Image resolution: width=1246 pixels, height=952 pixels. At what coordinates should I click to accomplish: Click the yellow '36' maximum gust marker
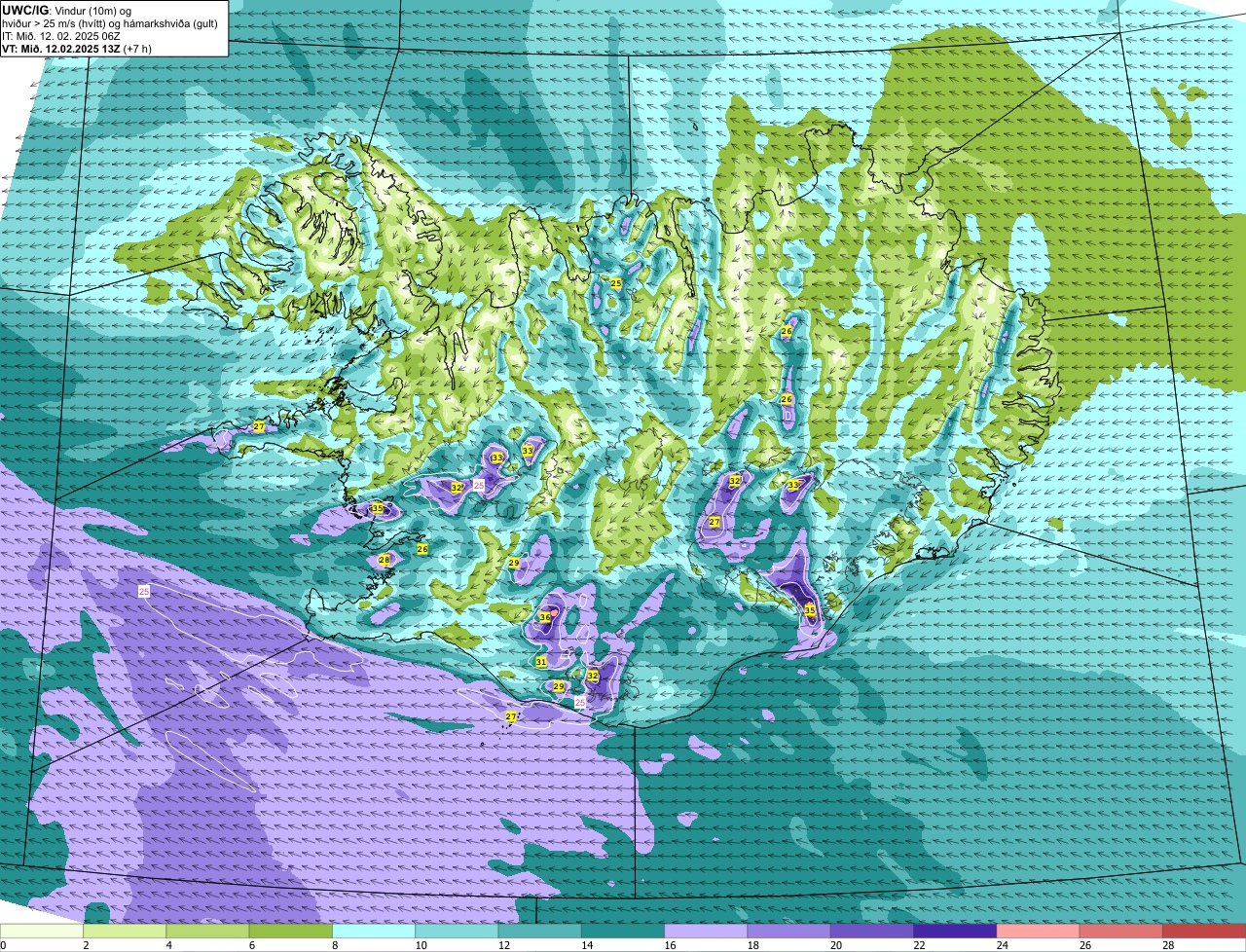tap(545, 617)
